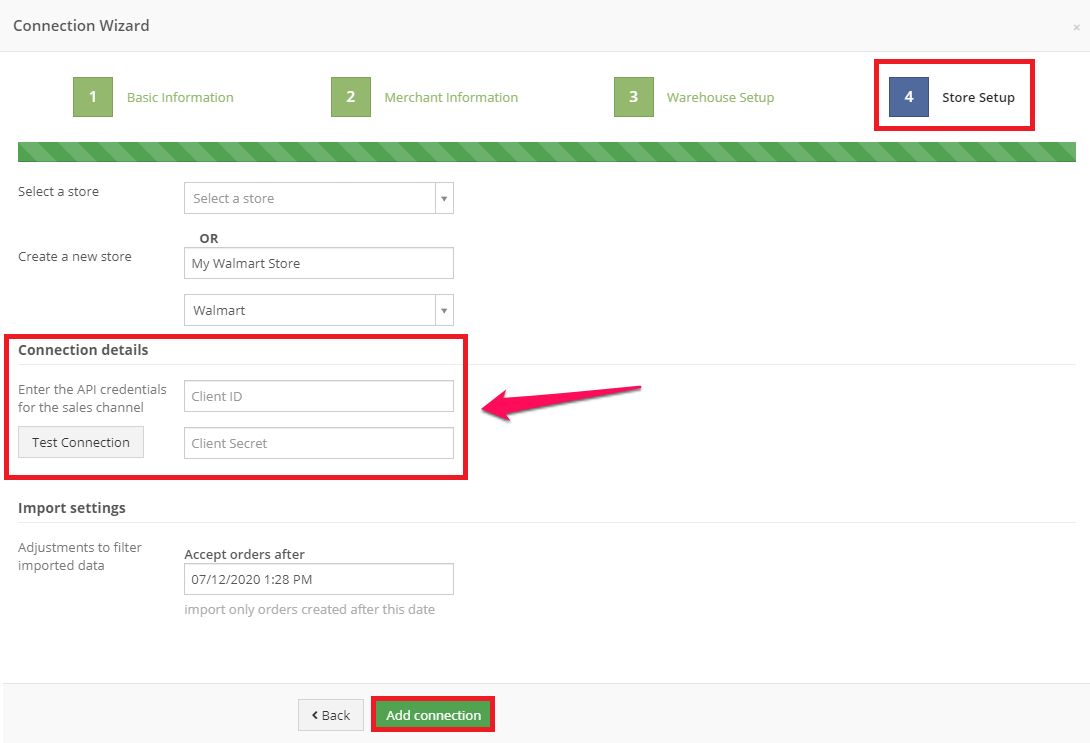Click the OR separator text

209,238
